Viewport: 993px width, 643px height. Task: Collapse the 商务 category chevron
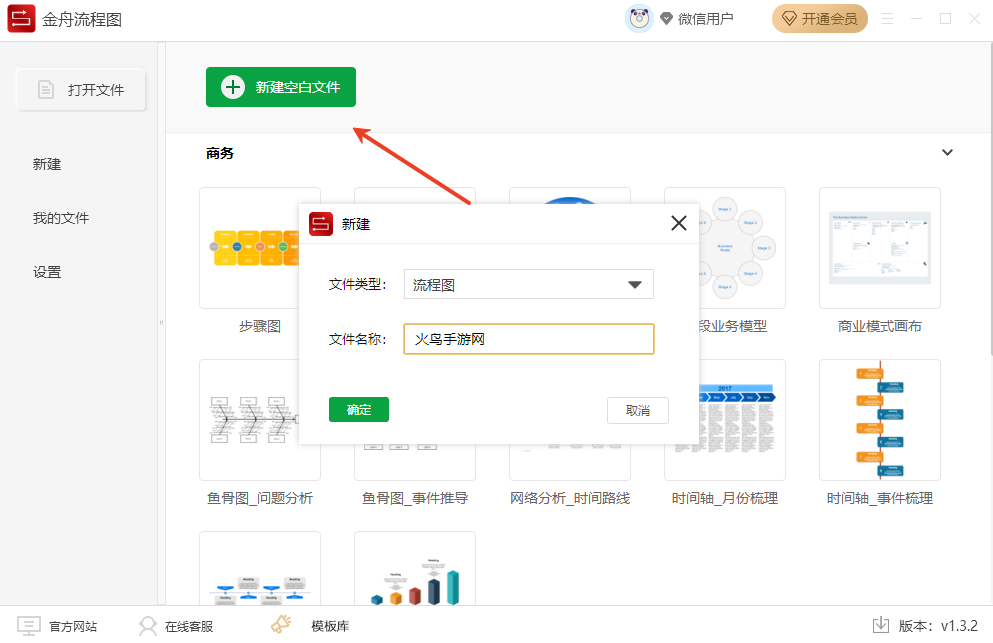[x=947, y=153]
